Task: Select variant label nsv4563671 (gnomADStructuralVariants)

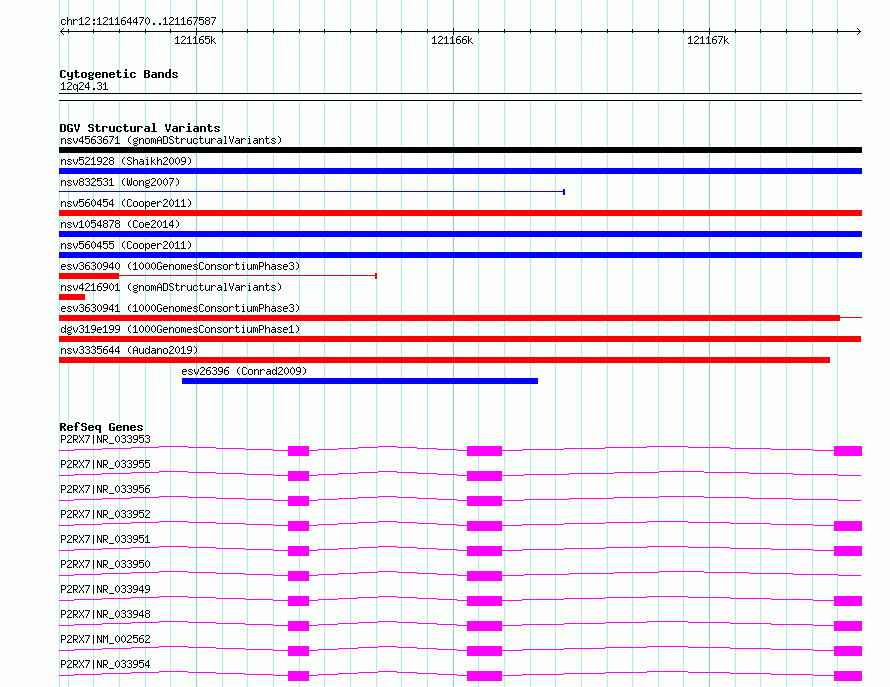Action: point(171,140)
